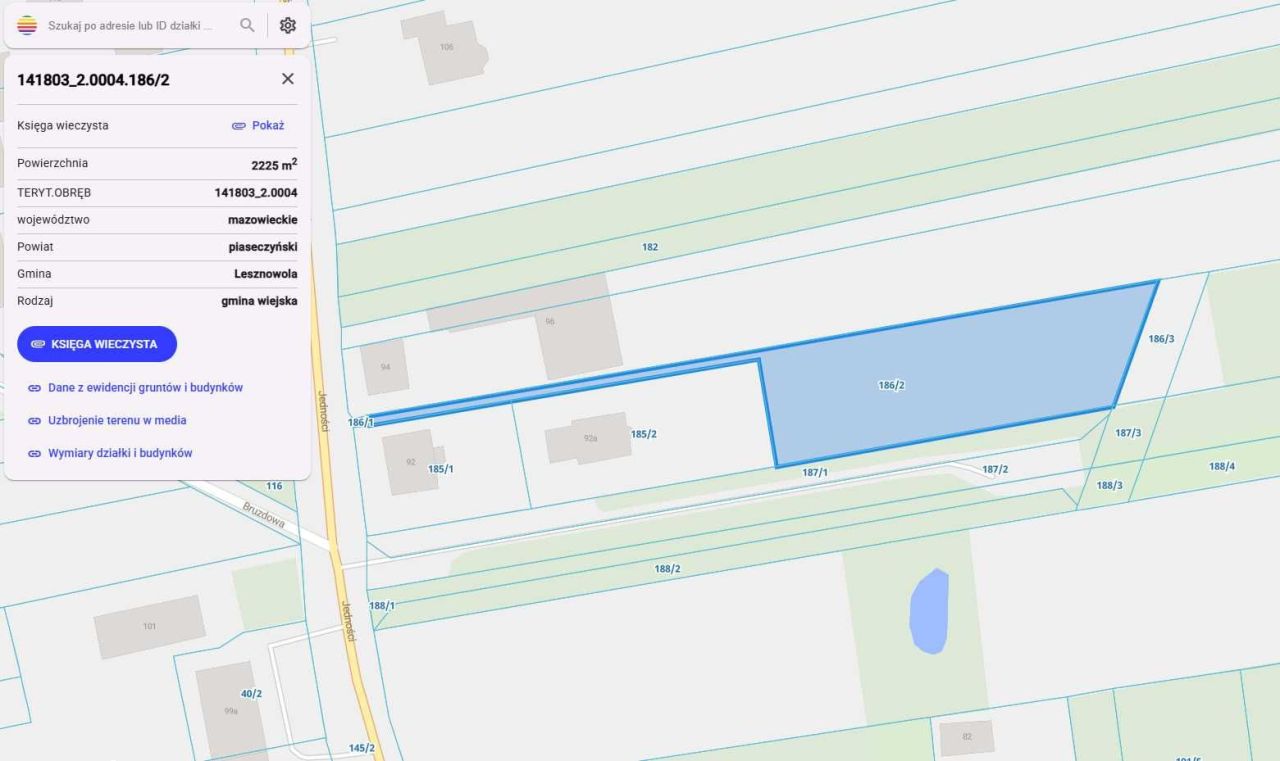Click parcel label 188/4 on map
This screenshot has height=761, width=1280.
point(1222,466)
